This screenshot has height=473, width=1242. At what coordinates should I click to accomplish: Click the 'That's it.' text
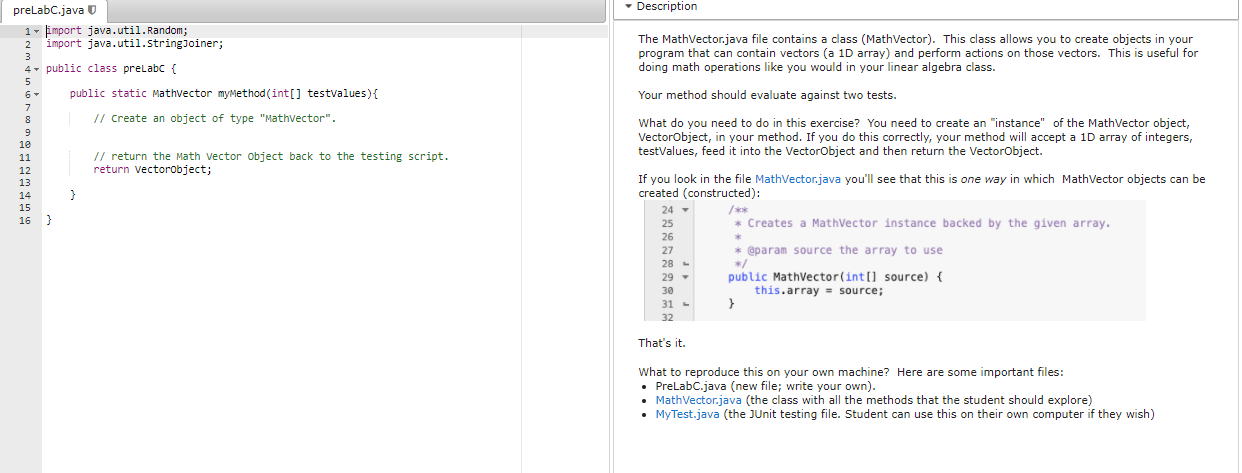(661, 343)
